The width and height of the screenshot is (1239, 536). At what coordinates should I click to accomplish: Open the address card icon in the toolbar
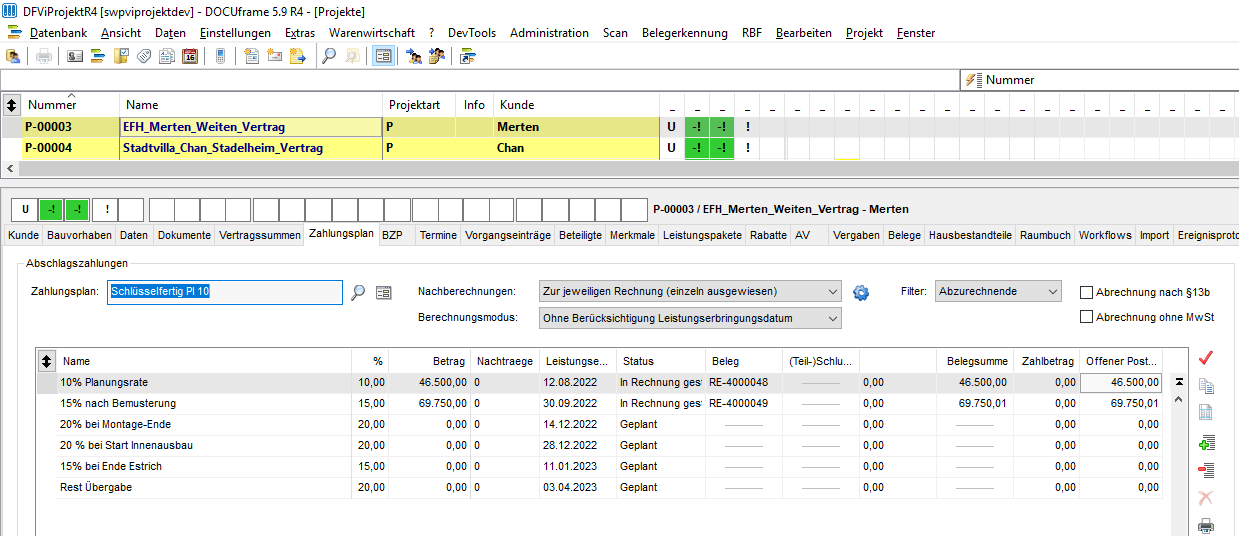75,56
